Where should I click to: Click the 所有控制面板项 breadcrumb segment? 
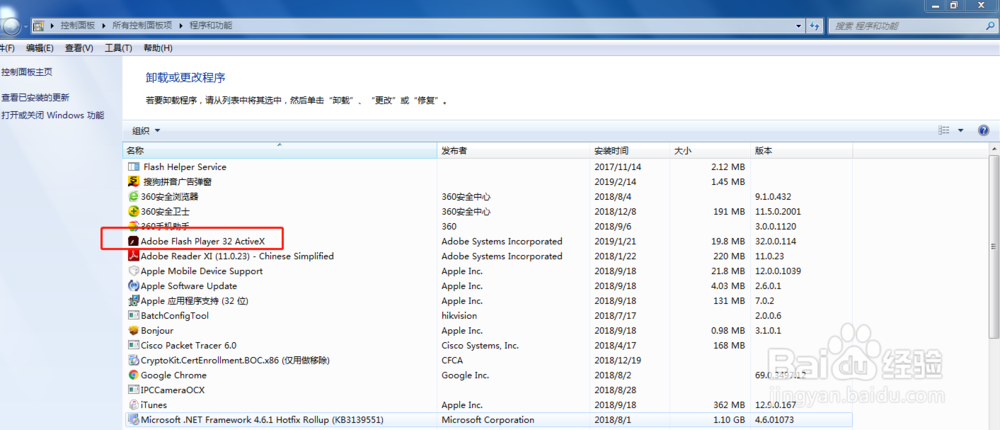tap(142, 26)
